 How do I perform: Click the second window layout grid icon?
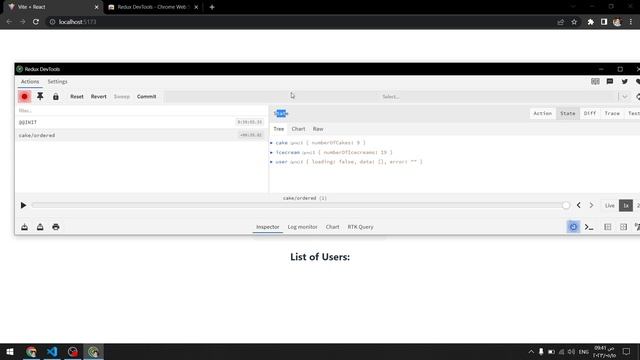pyautogui.click(x=623, y=227)
